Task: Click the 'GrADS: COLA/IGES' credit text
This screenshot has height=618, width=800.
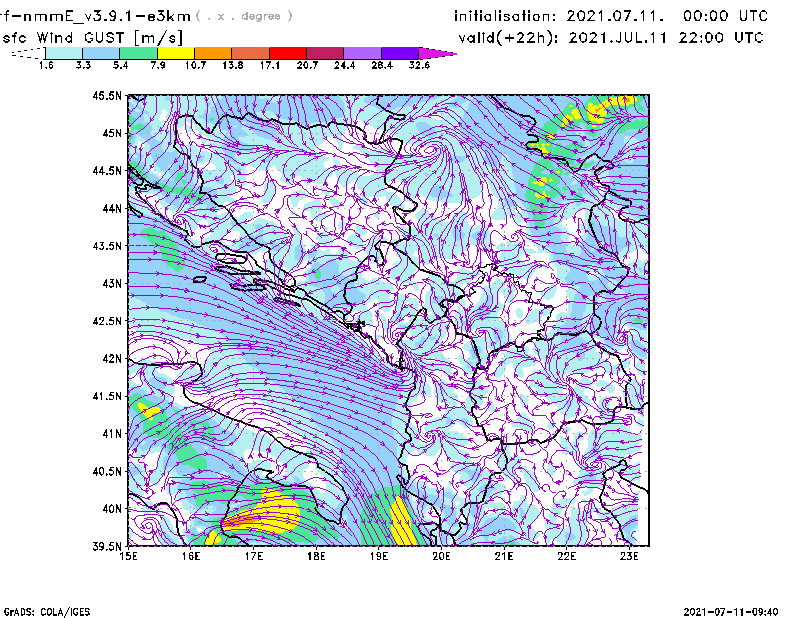Action: click(x=47, y=612)
